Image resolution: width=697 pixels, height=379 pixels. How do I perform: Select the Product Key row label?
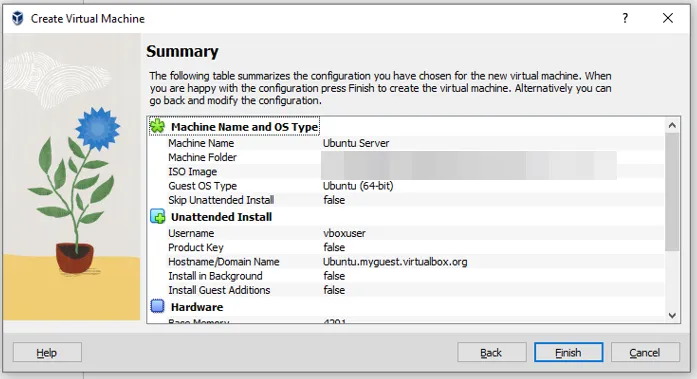pos(196,247)
